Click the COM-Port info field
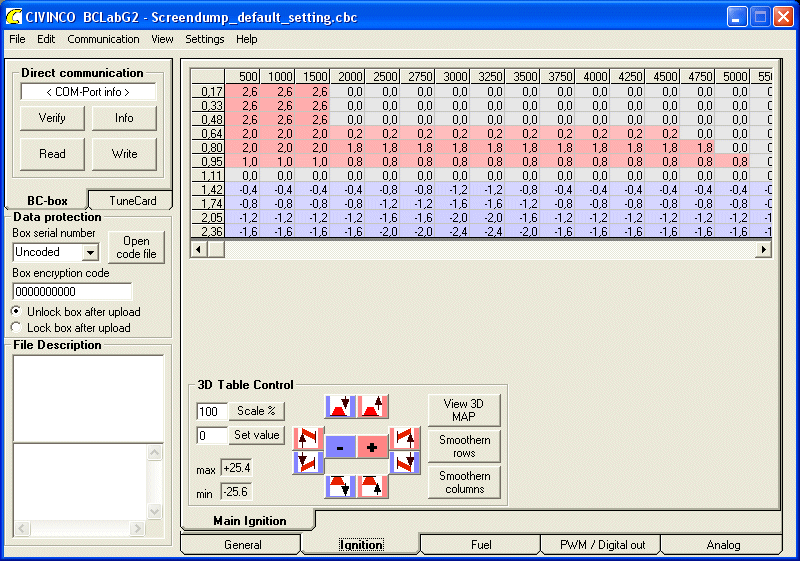The width and height of the screenshot is (800, 561). [x=88, y=92]
